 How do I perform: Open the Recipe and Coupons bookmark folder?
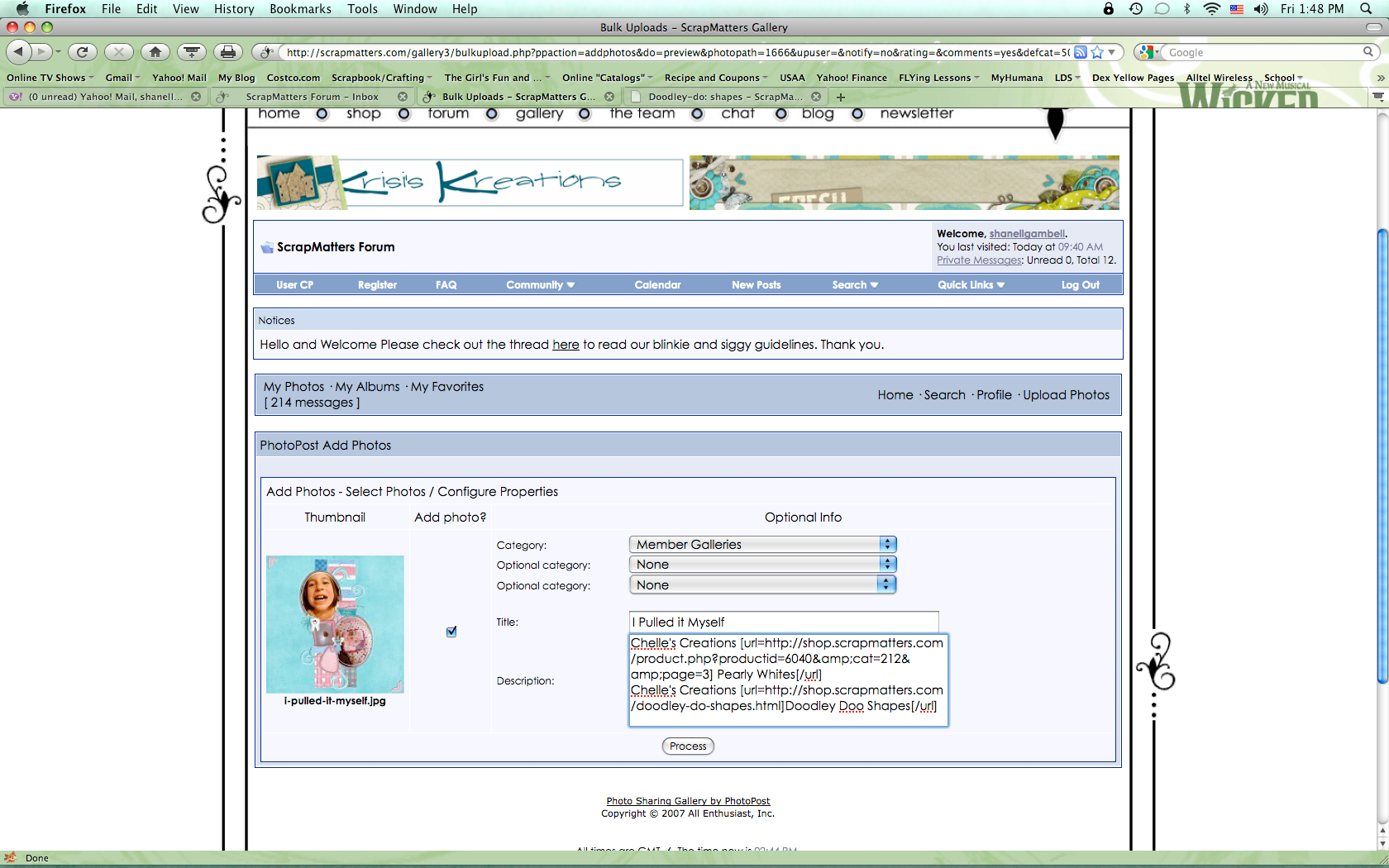716,78
